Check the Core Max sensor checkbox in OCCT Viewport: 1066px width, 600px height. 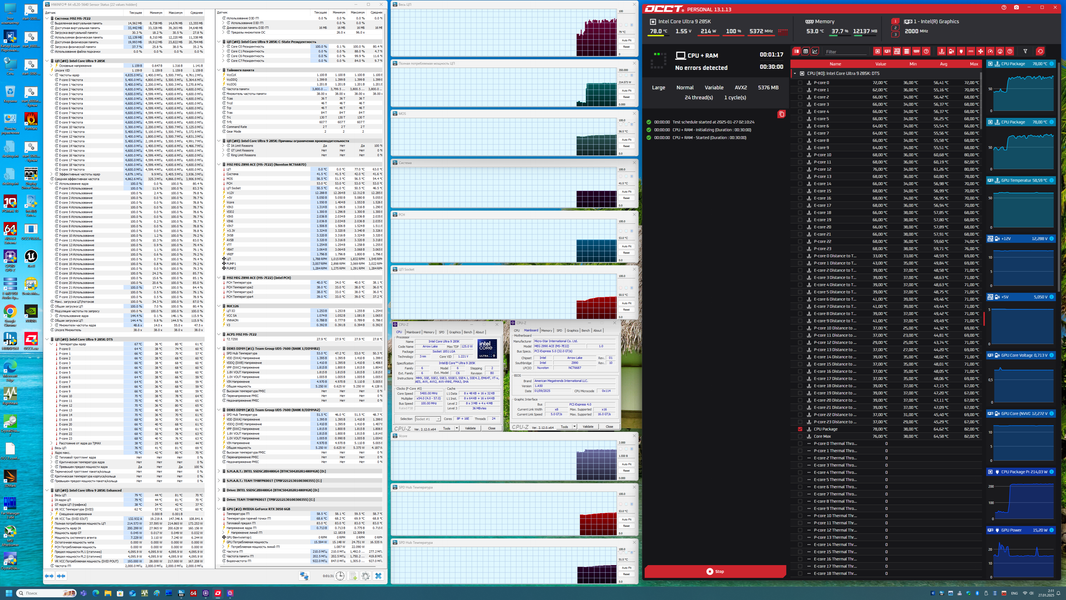pyautogui.click(x=800, y=436)
